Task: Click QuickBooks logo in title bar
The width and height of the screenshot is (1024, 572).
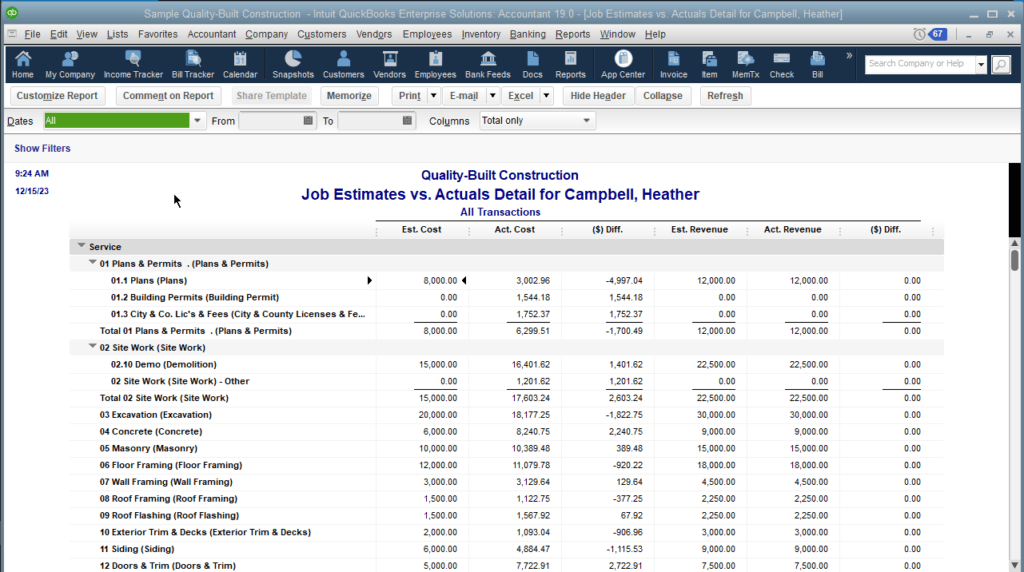Action: pos(12,13)
